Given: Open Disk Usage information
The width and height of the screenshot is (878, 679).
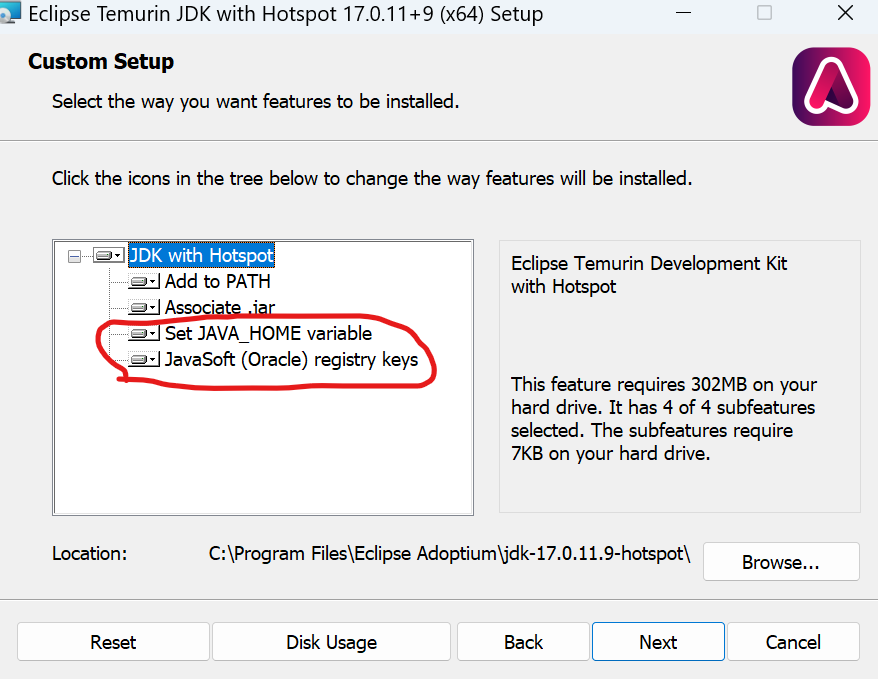Looking at the screenshot, I should point(331,641).
